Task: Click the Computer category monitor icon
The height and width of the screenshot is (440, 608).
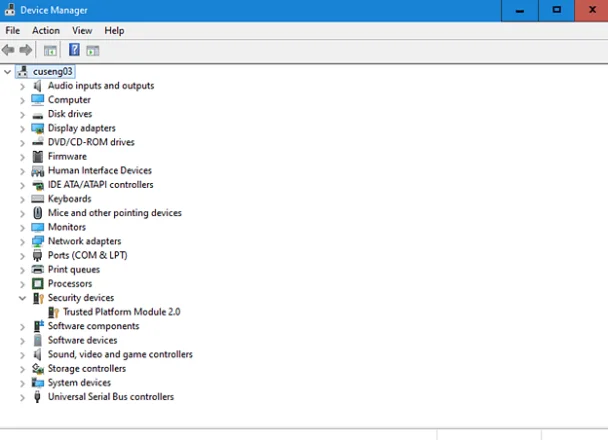Action: (x=38, y=100)
